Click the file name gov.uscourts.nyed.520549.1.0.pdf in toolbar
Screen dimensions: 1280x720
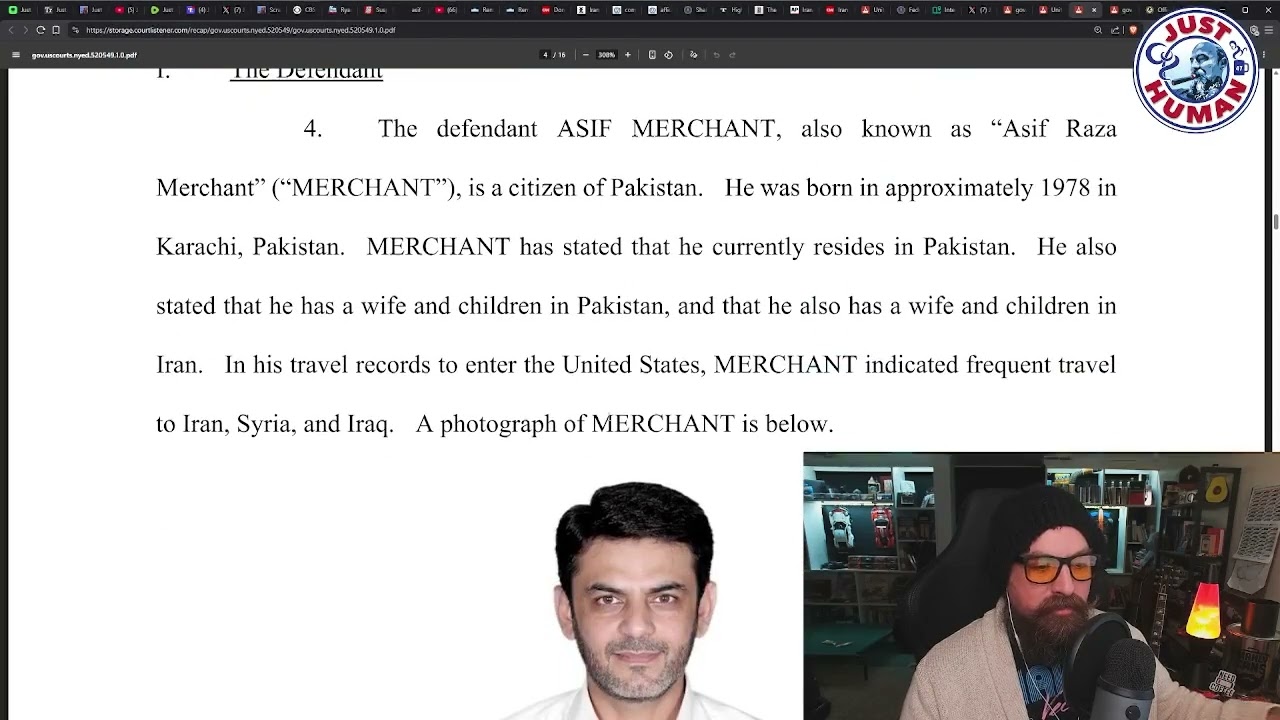coord(84,55)
